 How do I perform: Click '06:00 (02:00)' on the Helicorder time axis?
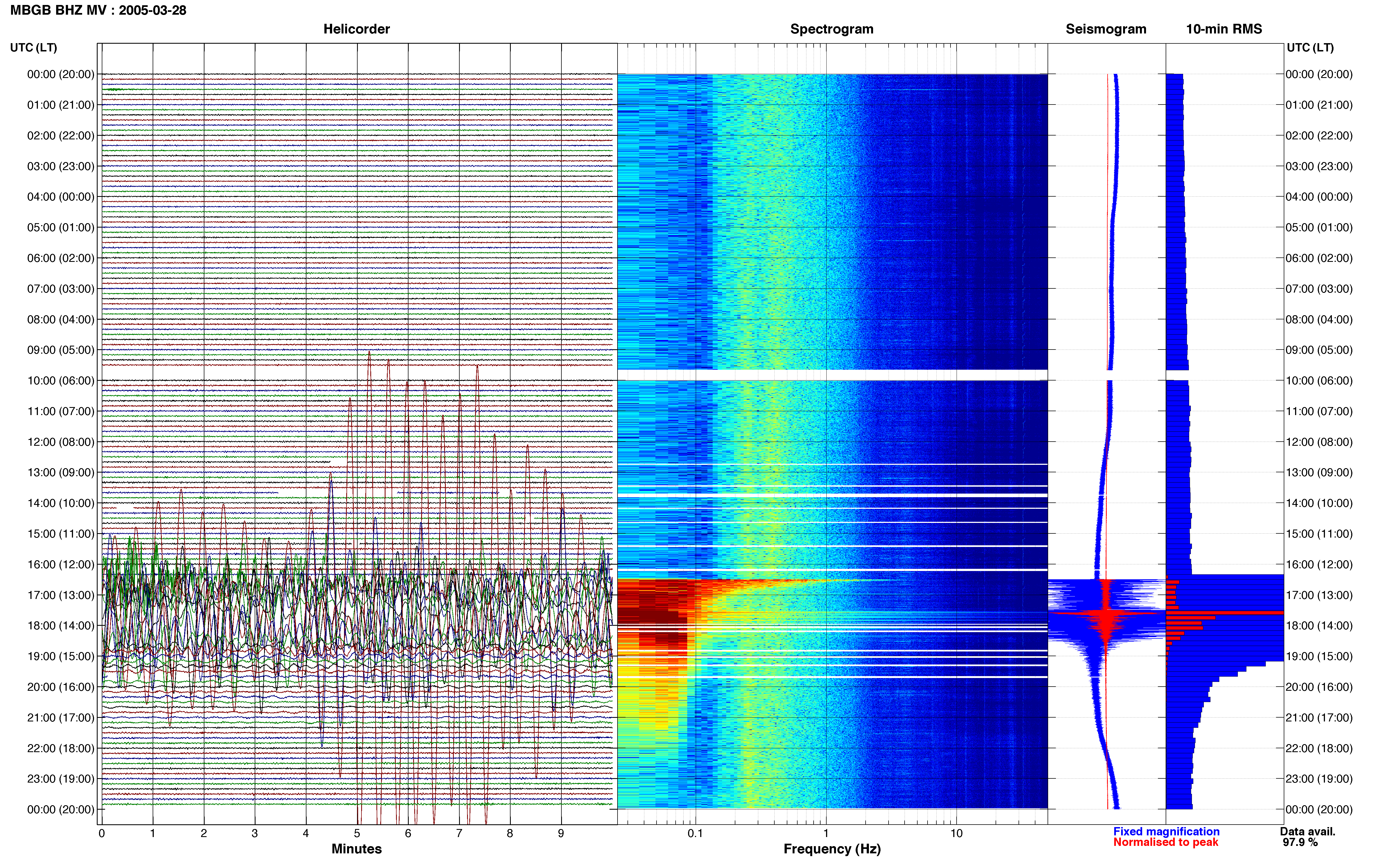(x=61, y=258)
